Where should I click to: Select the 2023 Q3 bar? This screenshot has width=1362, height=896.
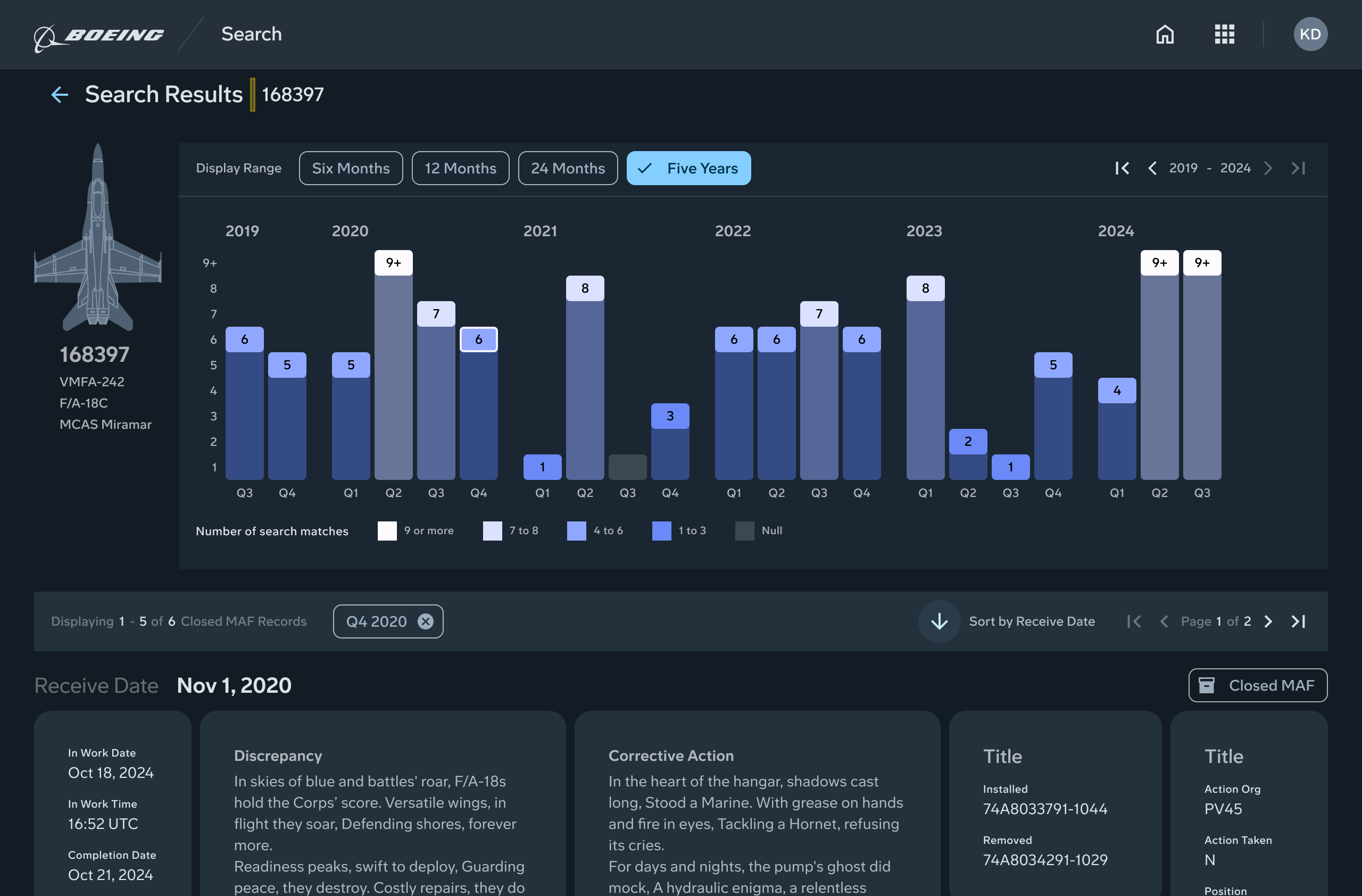pos(1011,468)
